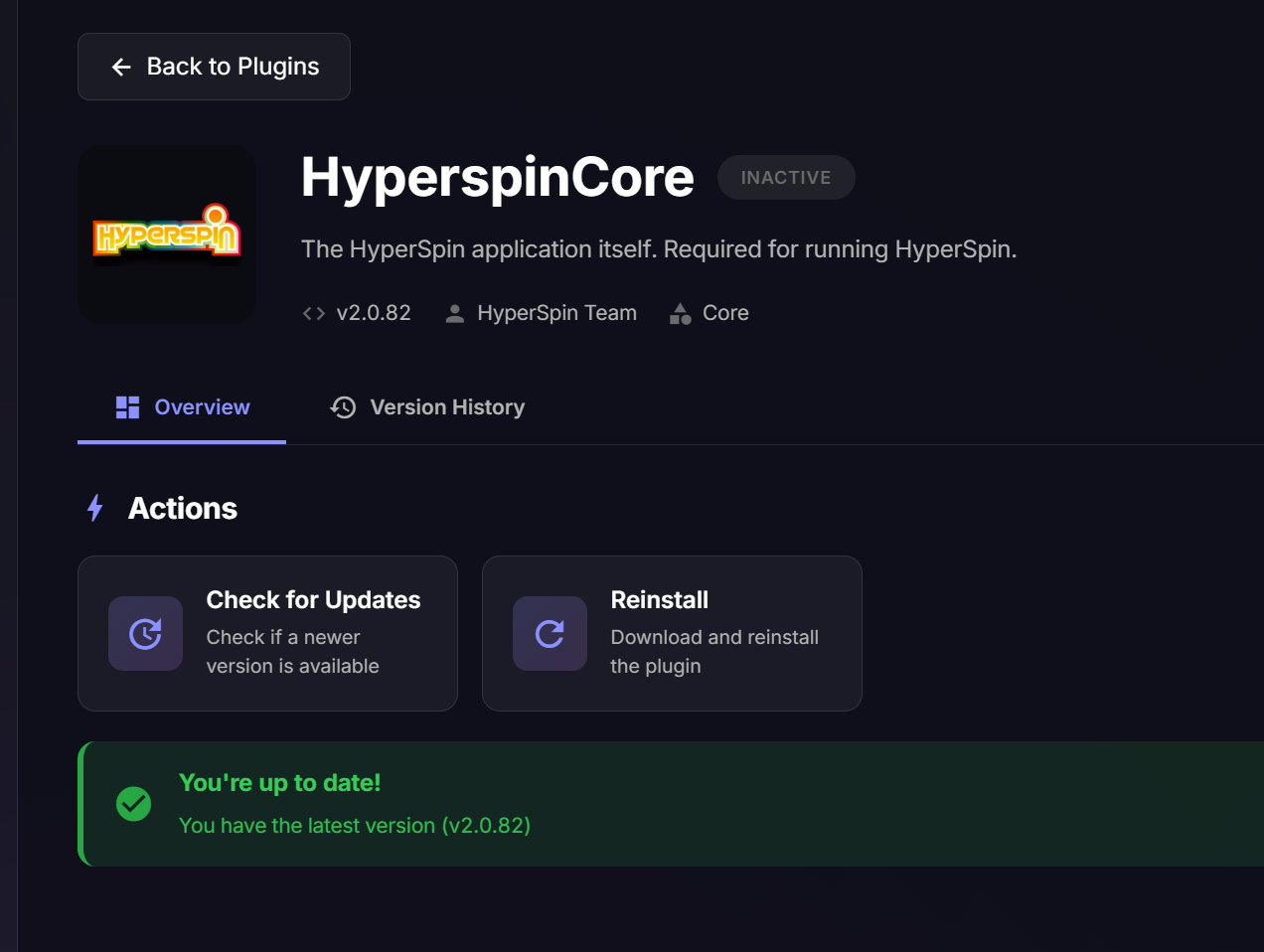Click the v2.0.82 version label
Screen dimensions: 1264x952
point(374,313)
